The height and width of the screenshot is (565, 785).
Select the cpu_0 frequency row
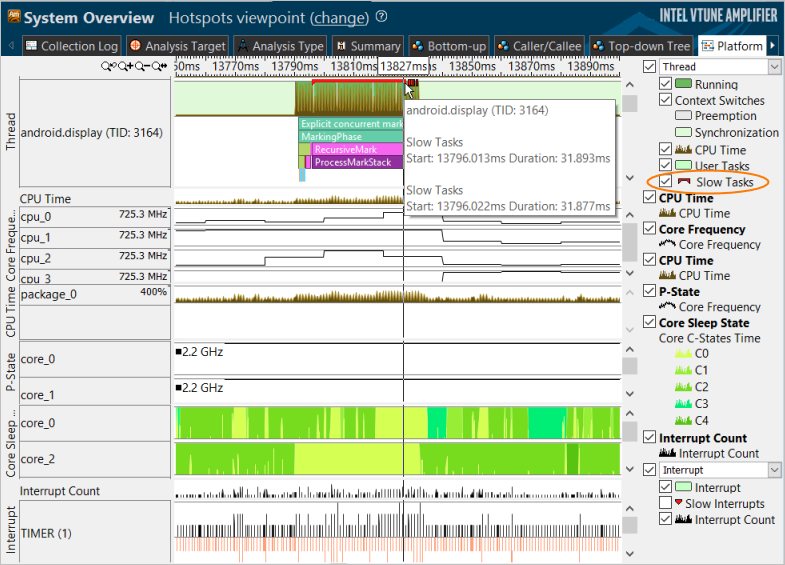95,217
